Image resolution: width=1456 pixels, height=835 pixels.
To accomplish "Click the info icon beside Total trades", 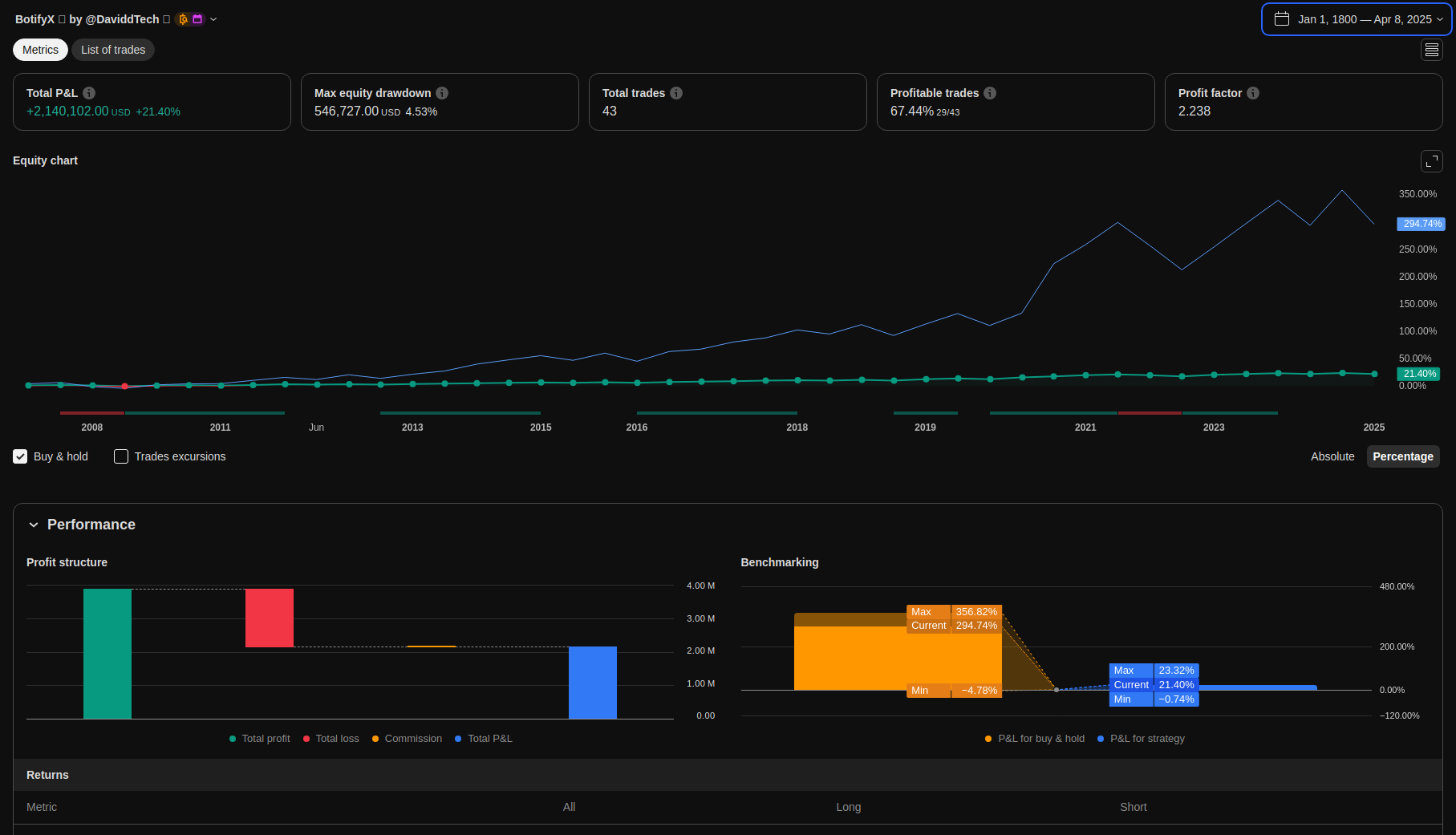I will [x=676, y=93].
